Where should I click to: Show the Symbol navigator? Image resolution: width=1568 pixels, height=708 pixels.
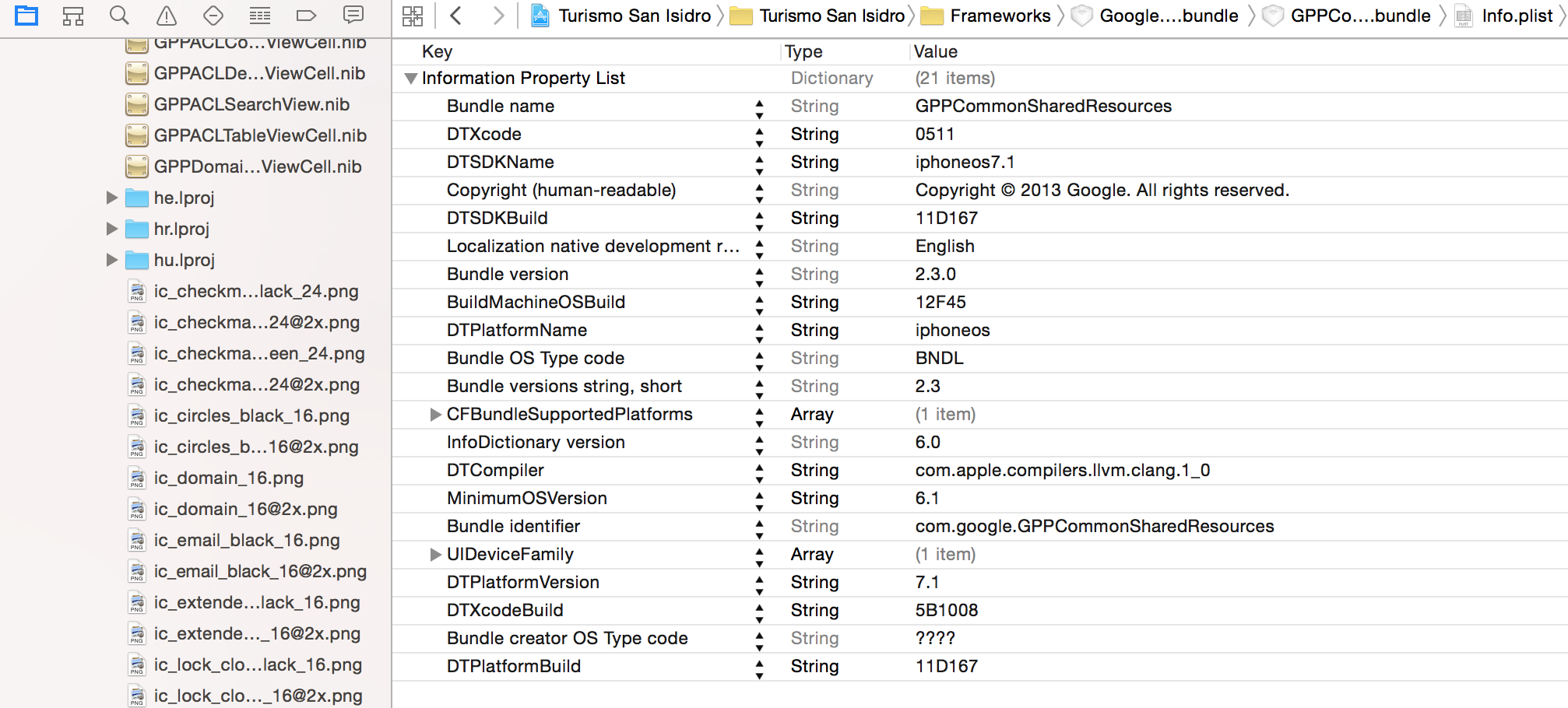coord(73,16)
